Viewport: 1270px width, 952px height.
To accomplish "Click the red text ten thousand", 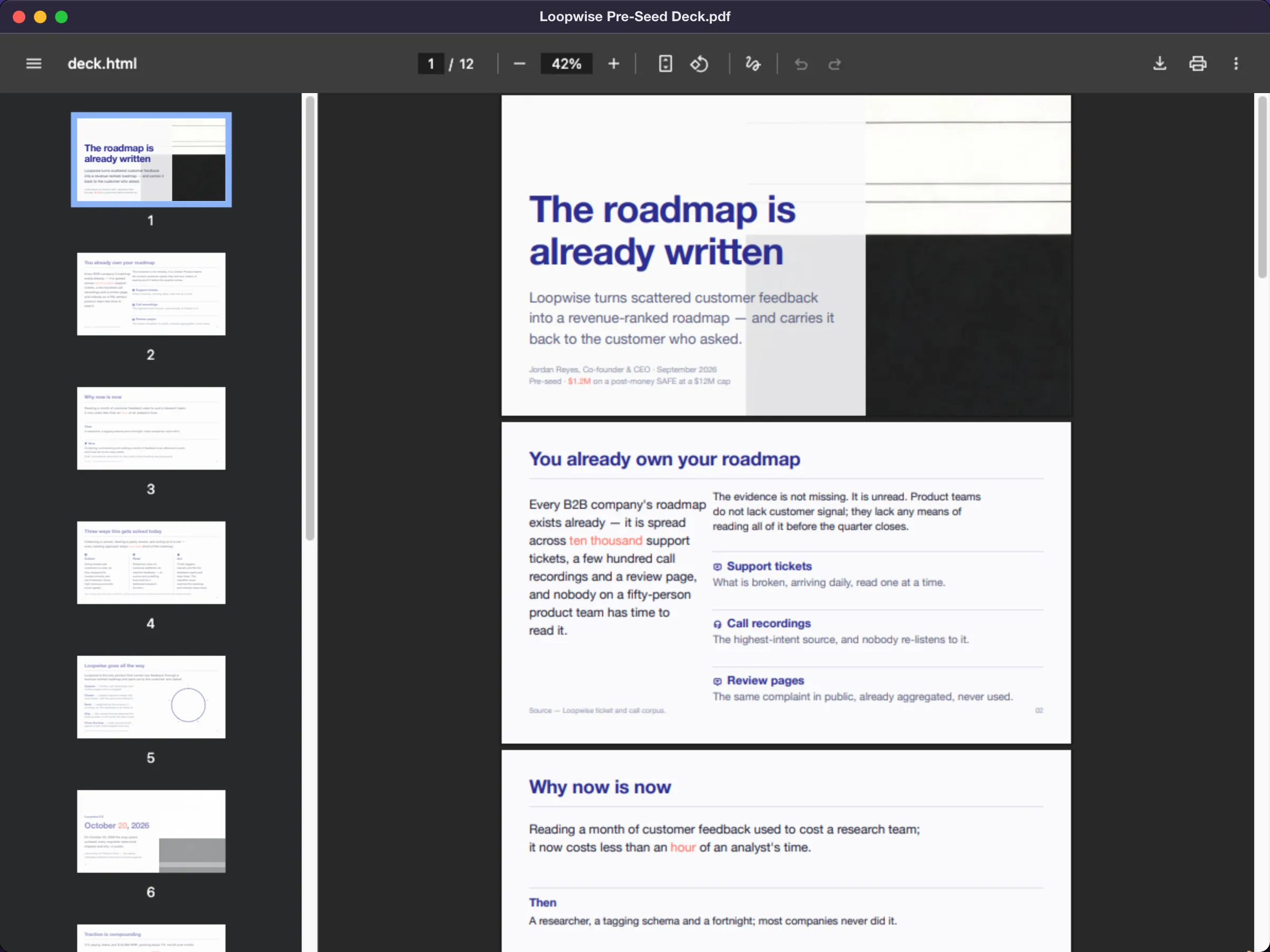I will coord(606,541).
